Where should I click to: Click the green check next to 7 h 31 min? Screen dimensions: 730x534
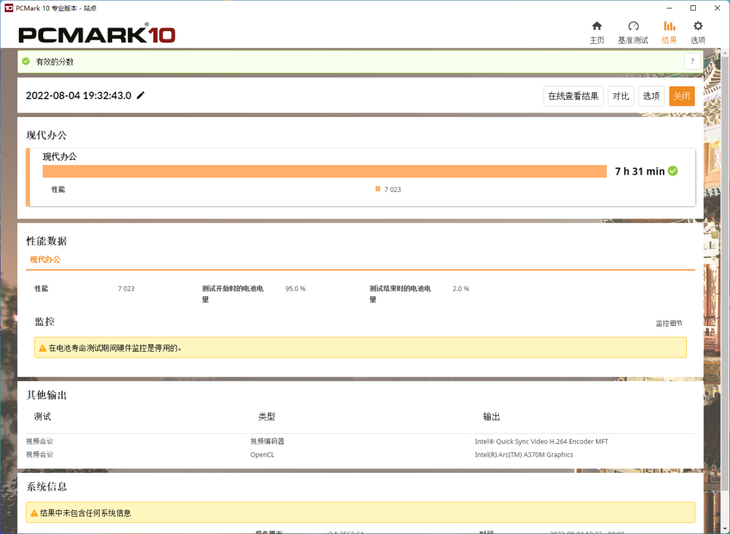(673, 171)
